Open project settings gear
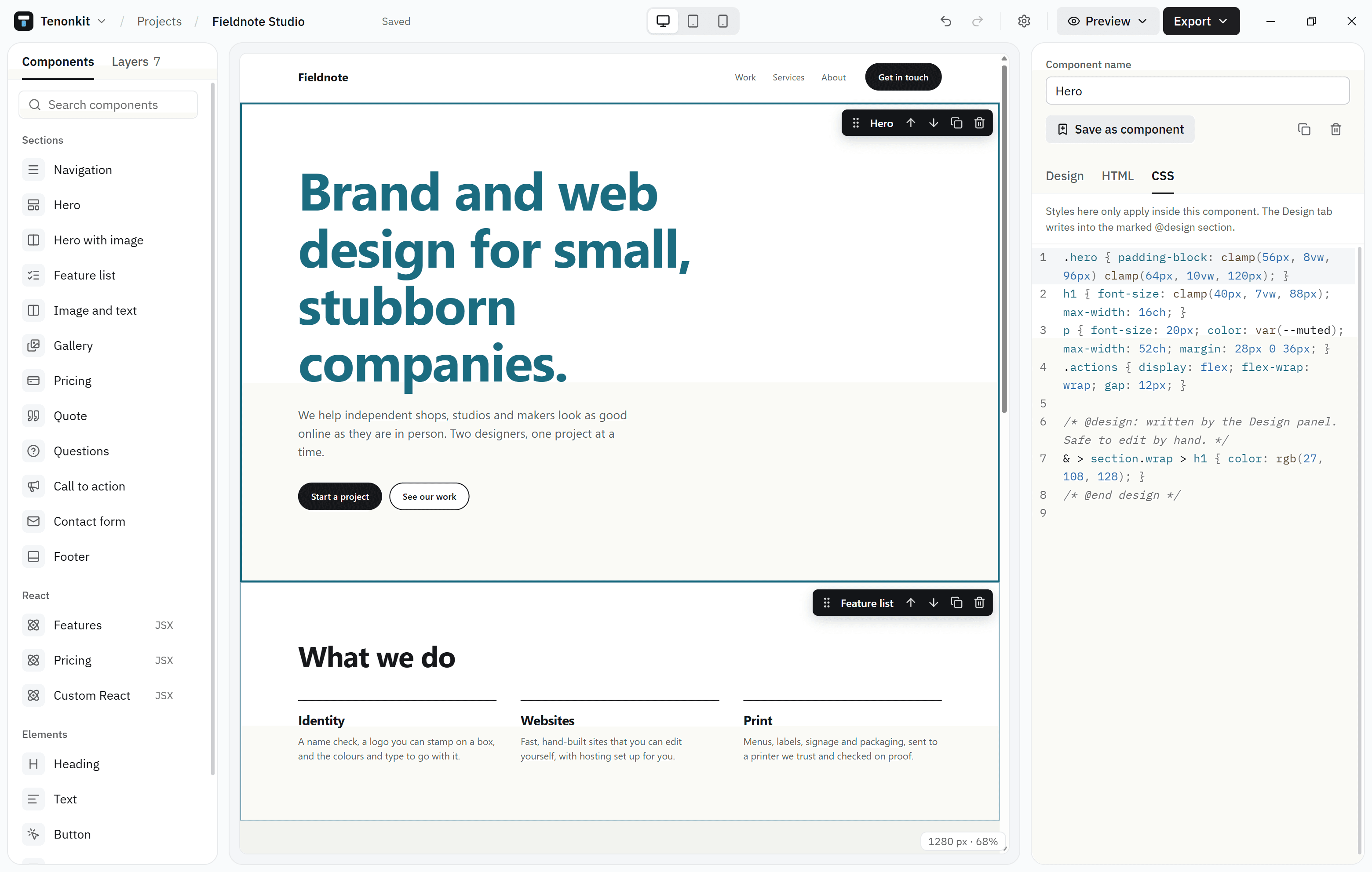The width and height of the screenshot is (1372, 872). (1024, 21)
